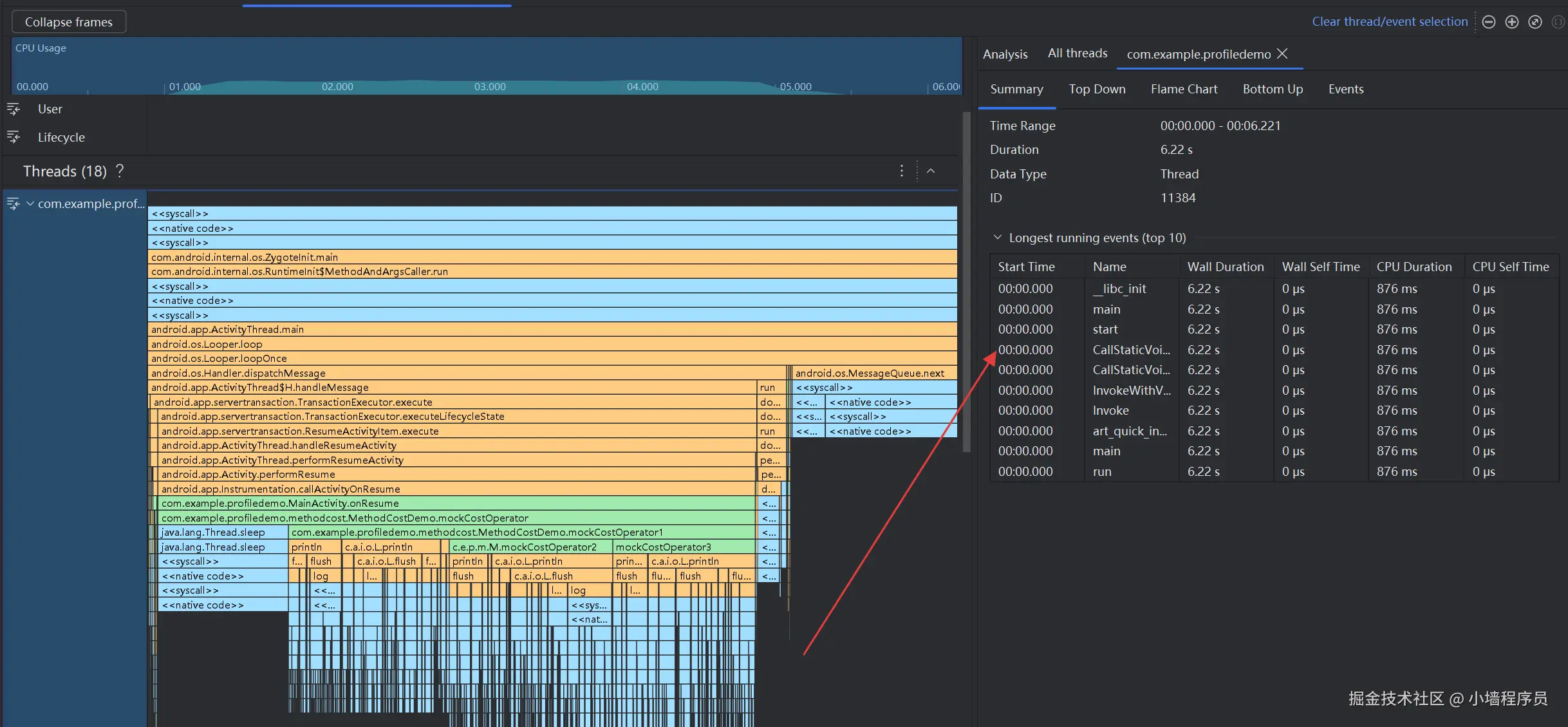Image resolution: width=1568 pixels, height=727 pixels.
Task: Click the User track reorder icon
Action: click(x=14, y=109)
